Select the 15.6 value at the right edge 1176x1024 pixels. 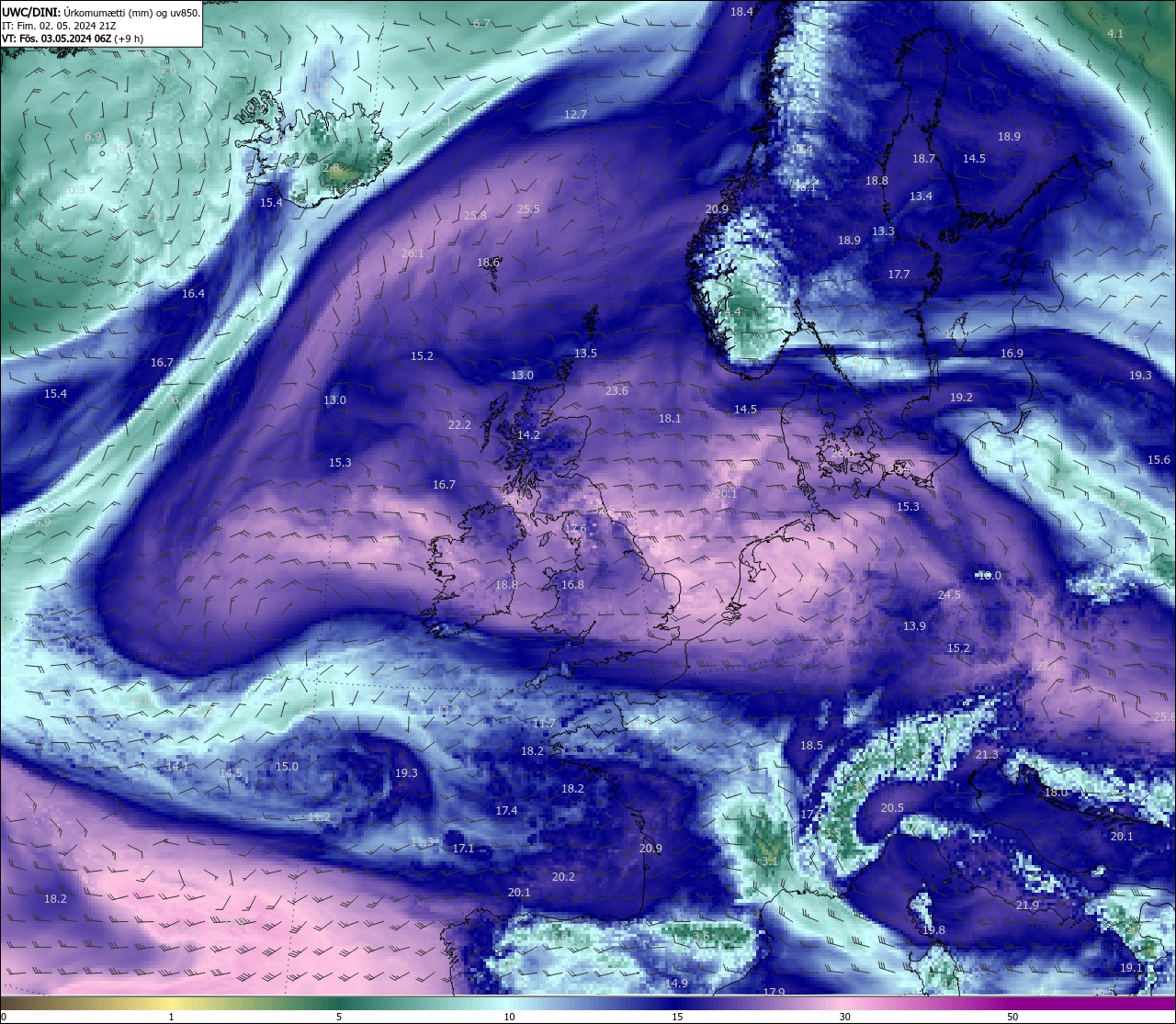click(x=1159, y=460)
